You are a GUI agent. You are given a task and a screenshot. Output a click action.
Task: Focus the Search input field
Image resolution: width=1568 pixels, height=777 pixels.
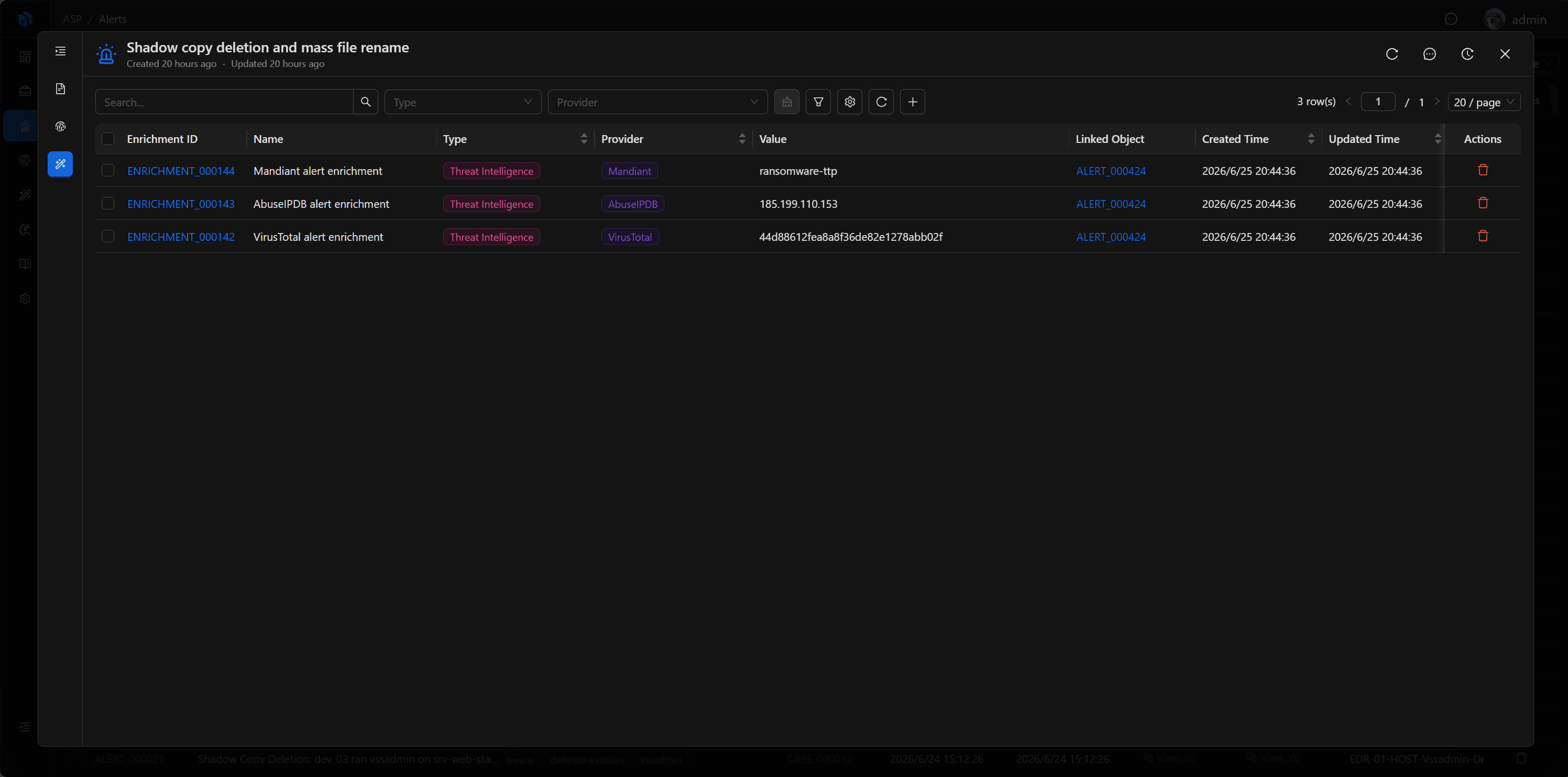225,102
